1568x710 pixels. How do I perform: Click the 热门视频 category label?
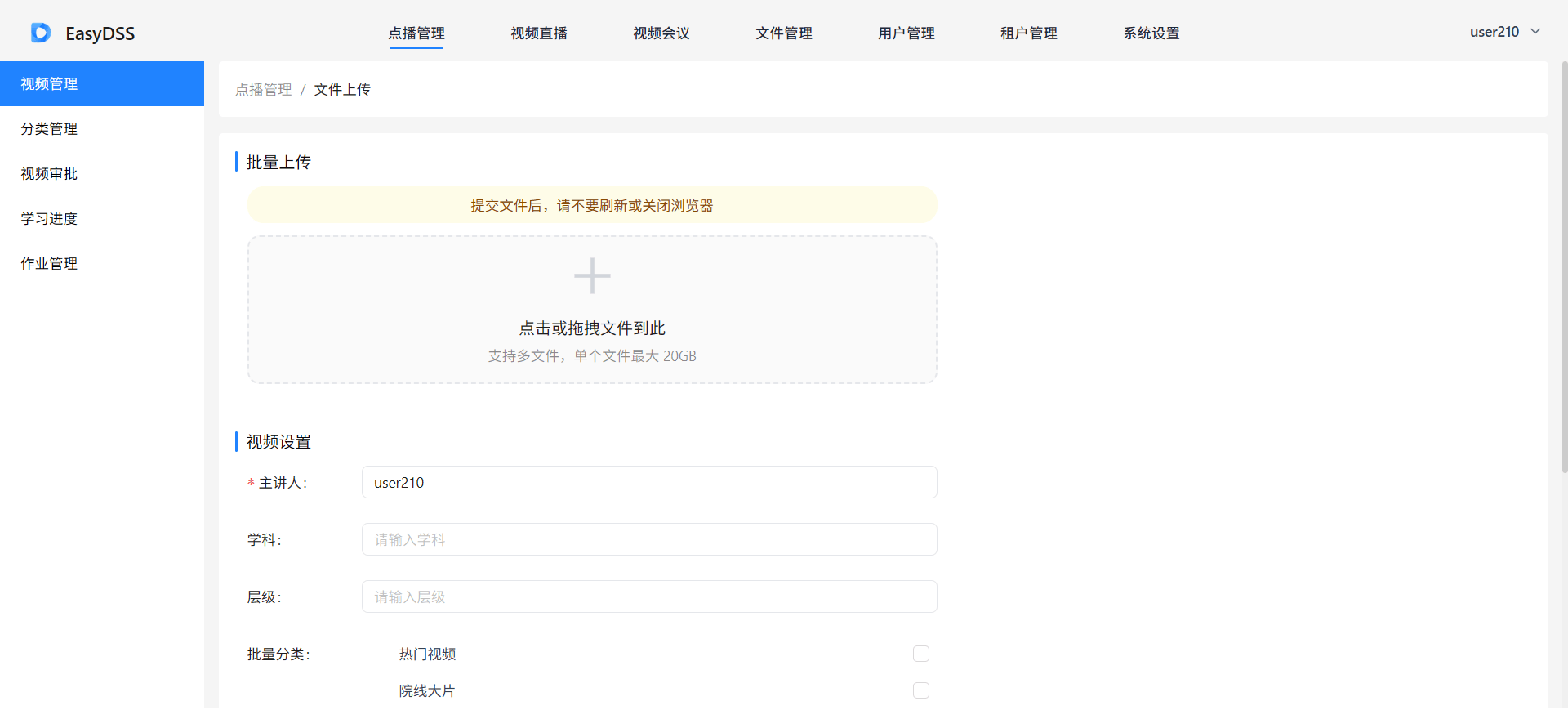427,654
